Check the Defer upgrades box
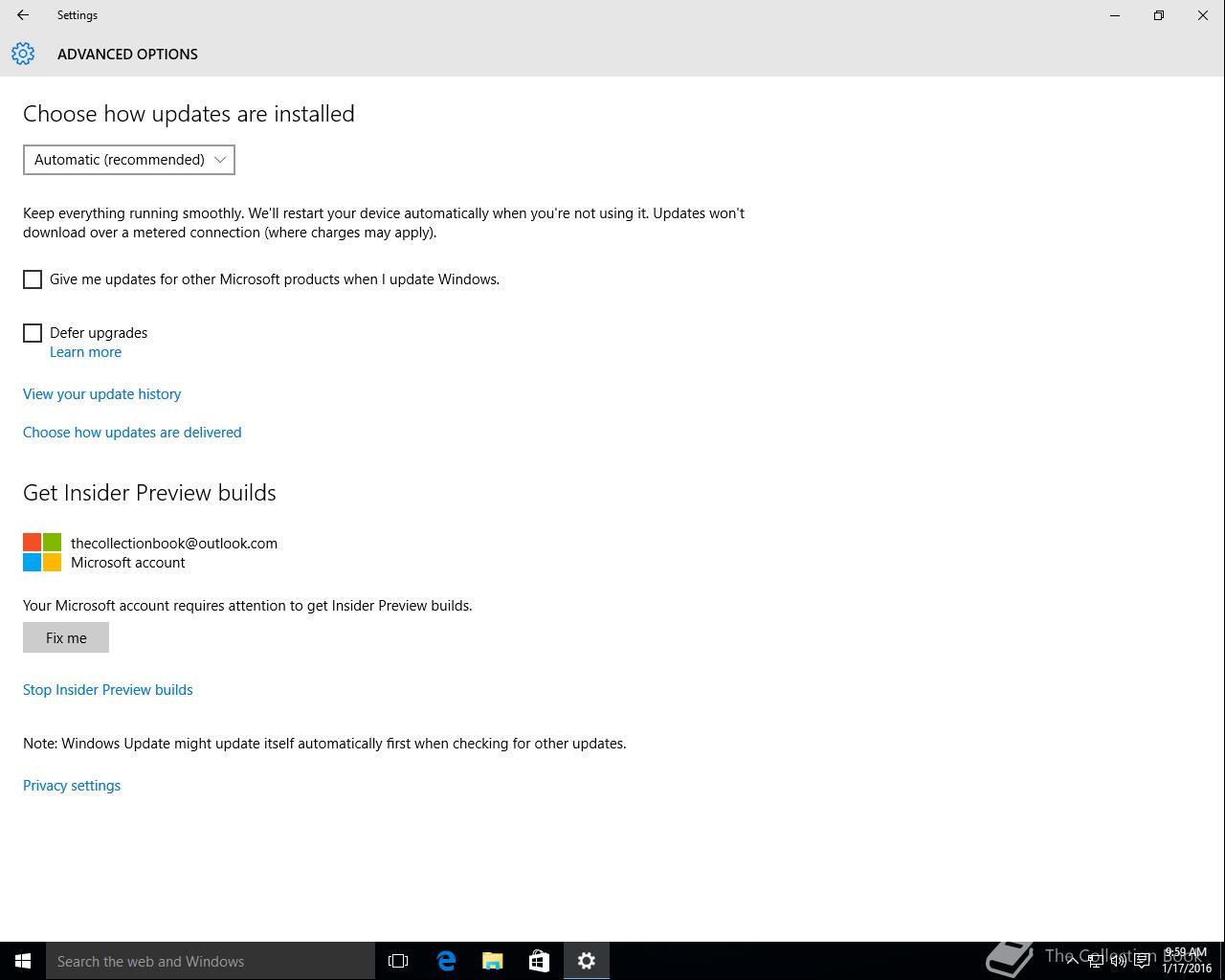Image resolution: width=1225 pixels, height=980 pixels. pos(33,333)
